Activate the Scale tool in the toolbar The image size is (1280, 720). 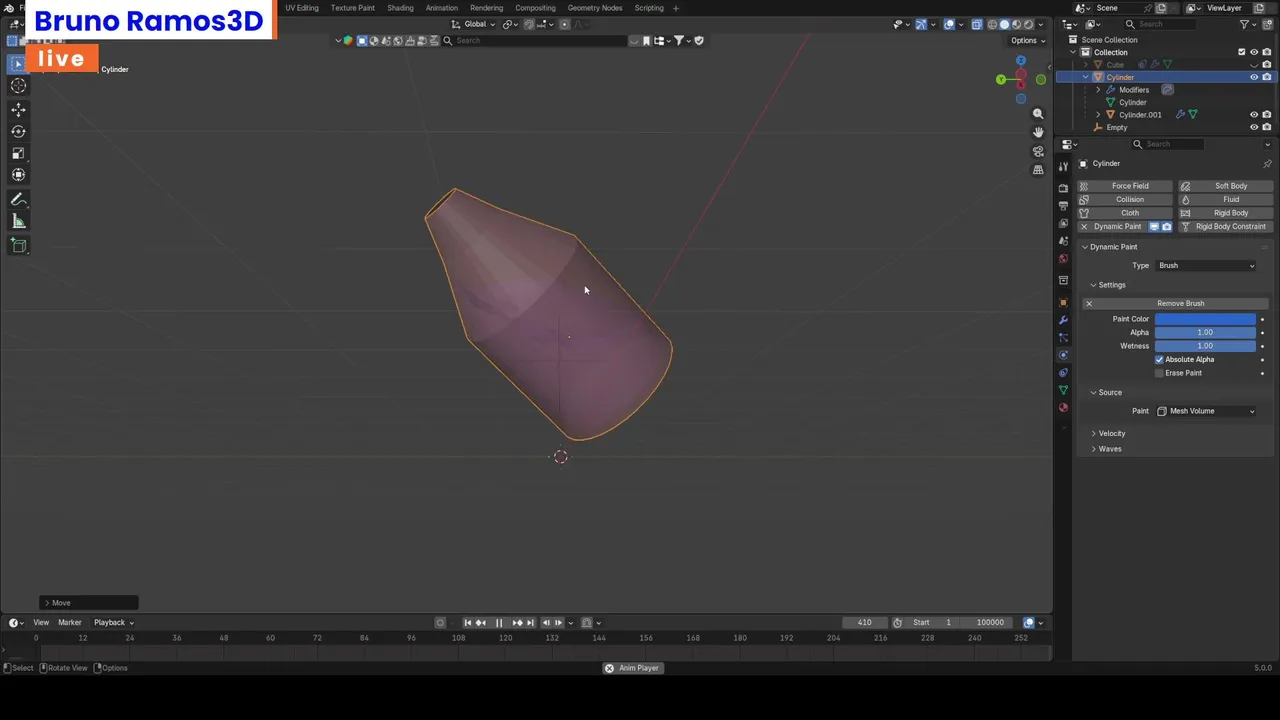click(18, 154)
